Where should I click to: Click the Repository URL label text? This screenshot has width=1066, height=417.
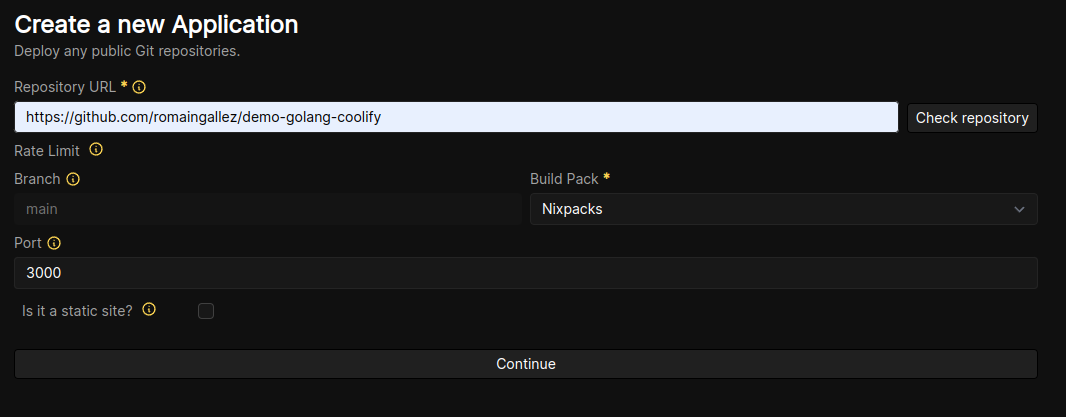(65, 87)
